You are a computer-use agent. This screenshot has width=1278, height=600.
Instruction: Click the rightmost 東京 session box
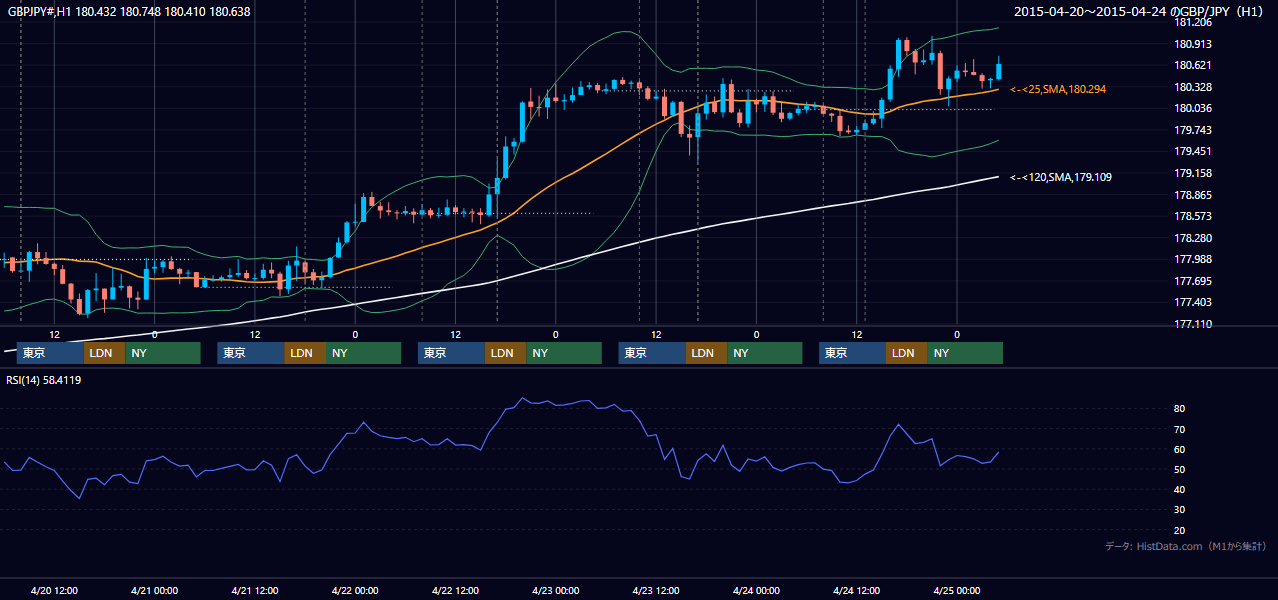[852, 353]
